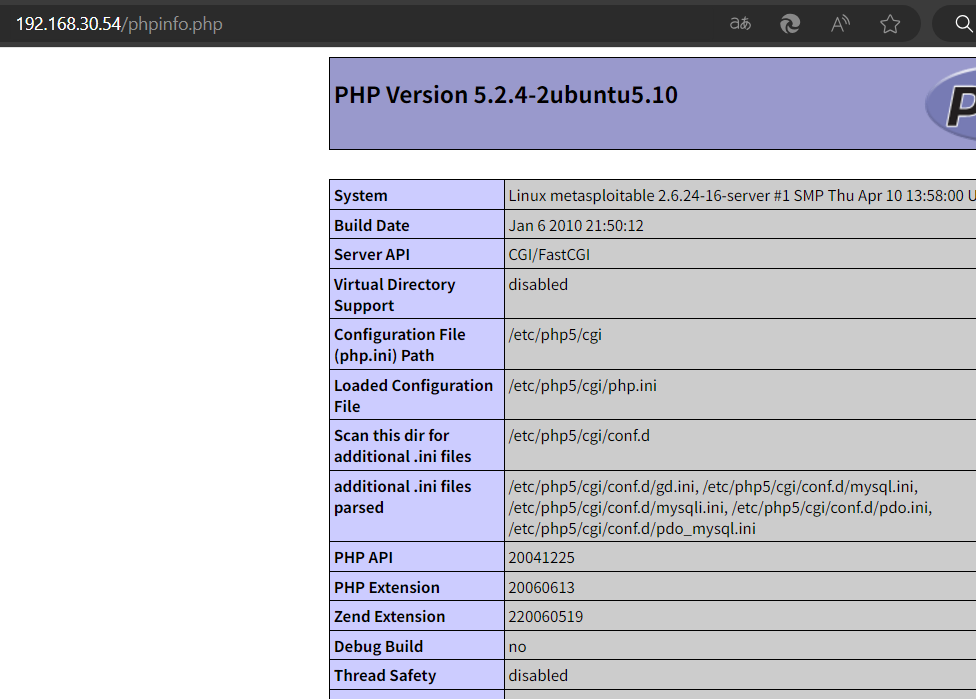Click the 'PHP Version 5.2.4-2ubuntu5.10' heading

[x=505, y=95]
